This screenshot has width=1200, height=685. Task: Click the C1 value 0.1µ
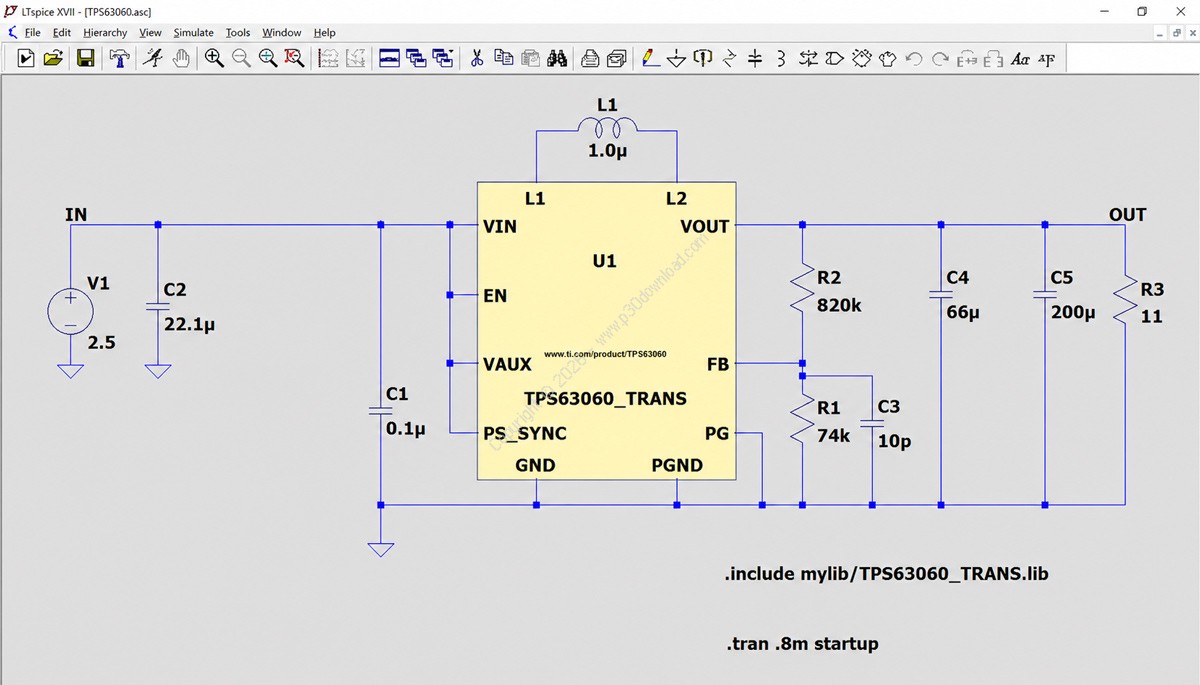[x=406, y=429]
